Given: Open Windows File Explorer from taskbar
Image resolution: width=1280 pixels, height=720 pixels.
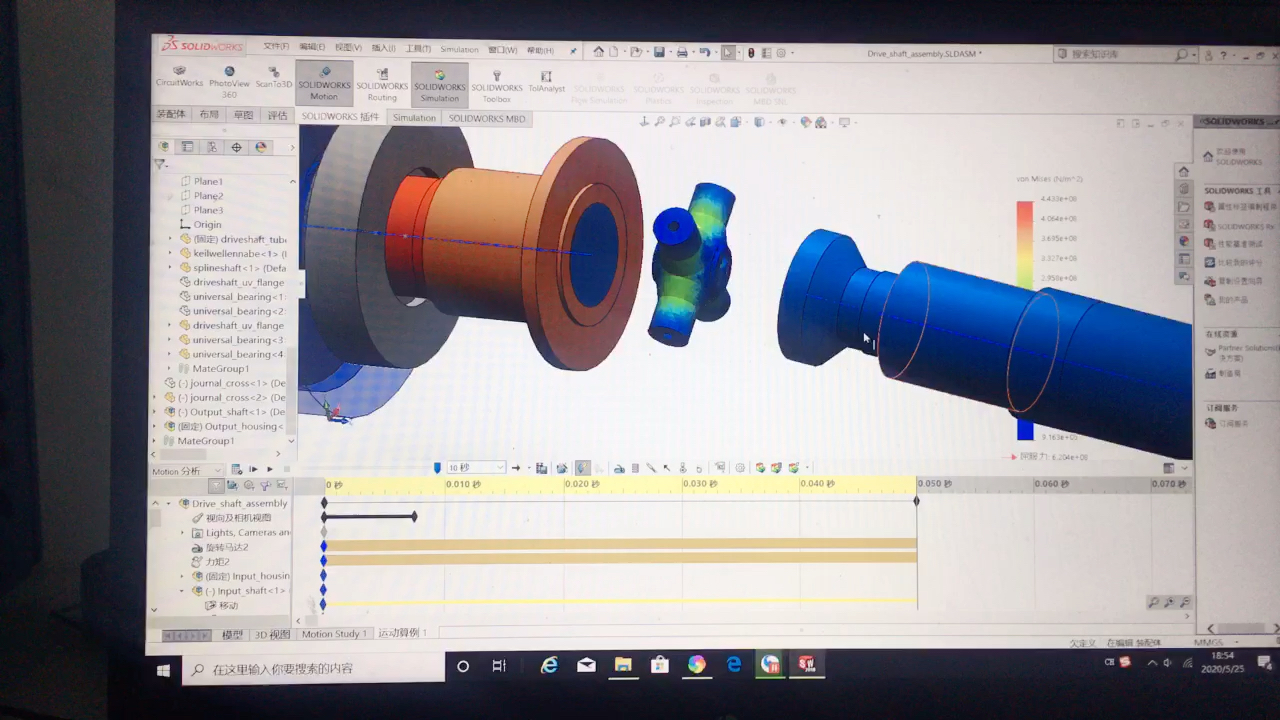Looking at the screenshot, I should [623, 665].
